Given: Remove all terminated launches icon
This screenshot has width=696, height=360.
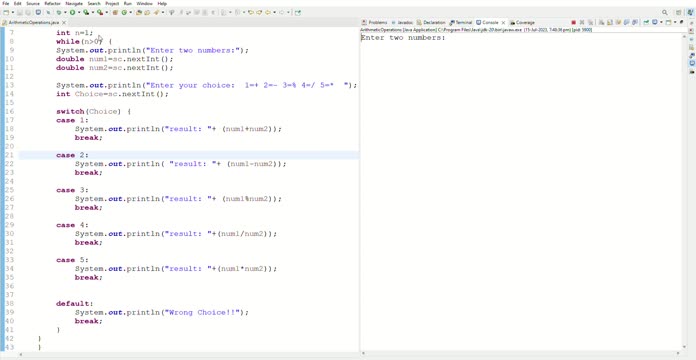Looking at the screenshot, I should pos(590,22).
